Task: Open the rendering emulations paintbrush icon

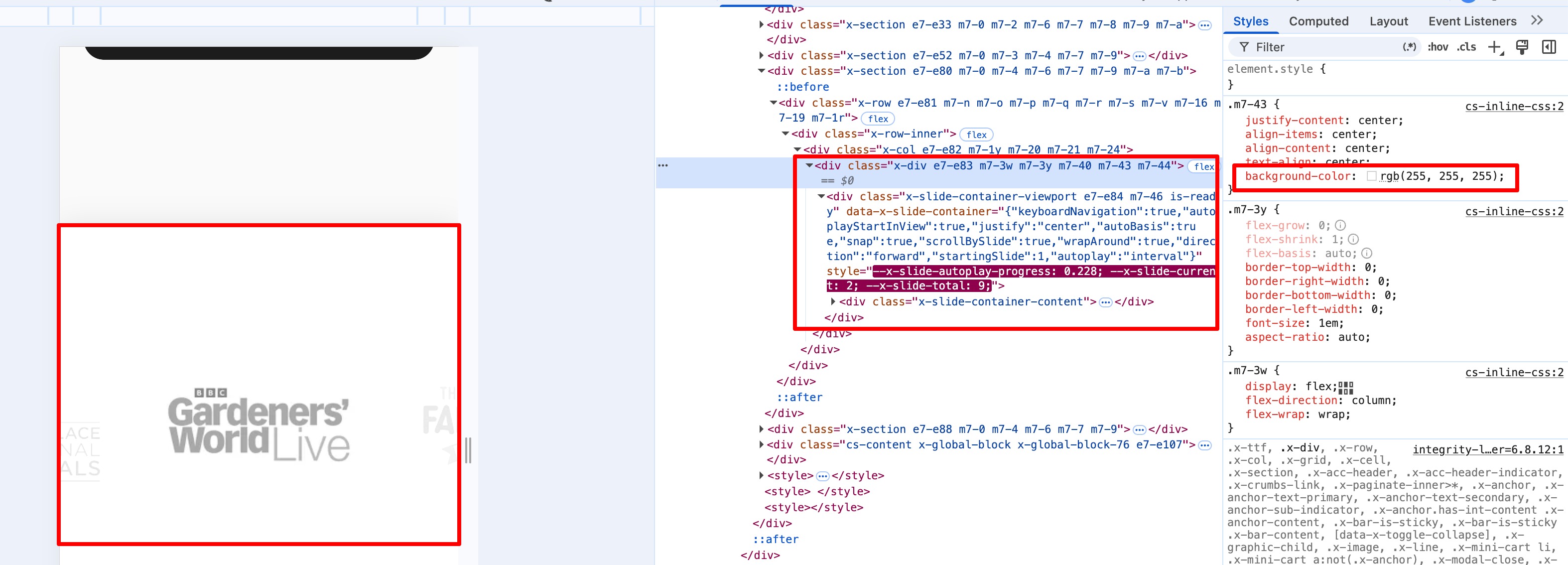Action: tap(1522, 47)
